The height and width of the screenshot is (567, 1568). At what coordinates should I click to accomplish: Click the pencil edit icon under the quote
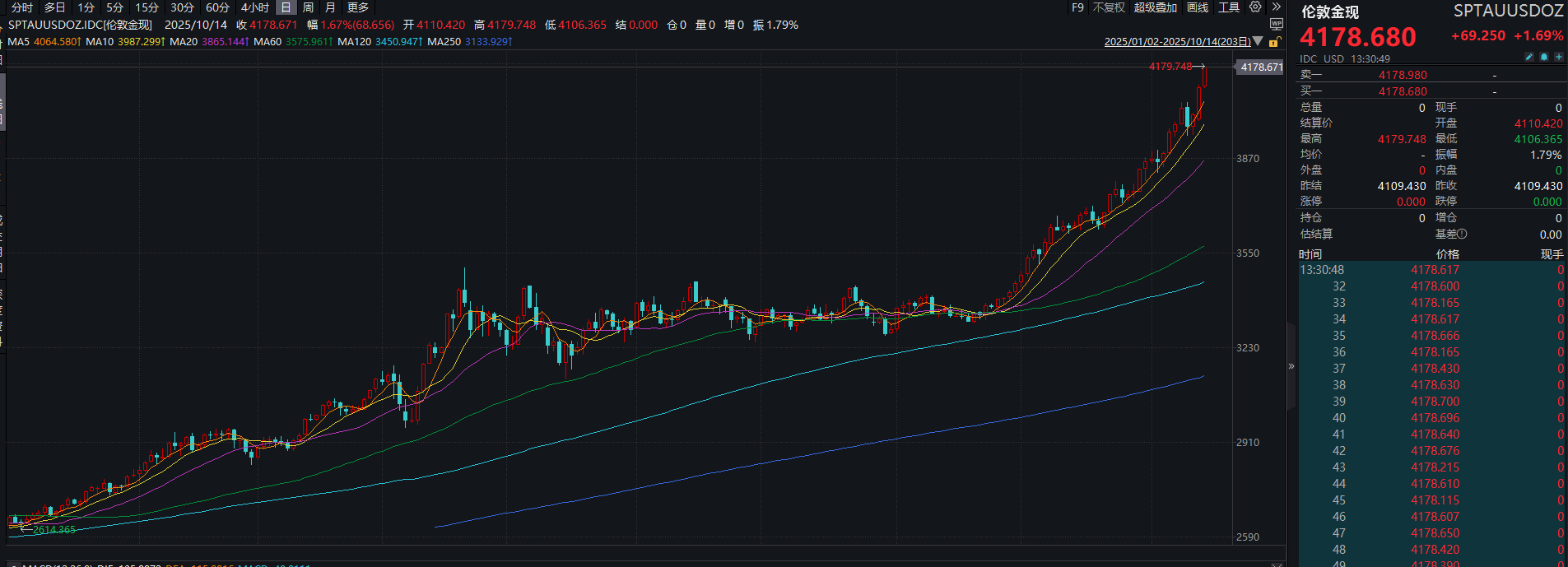click(1529, 58)
